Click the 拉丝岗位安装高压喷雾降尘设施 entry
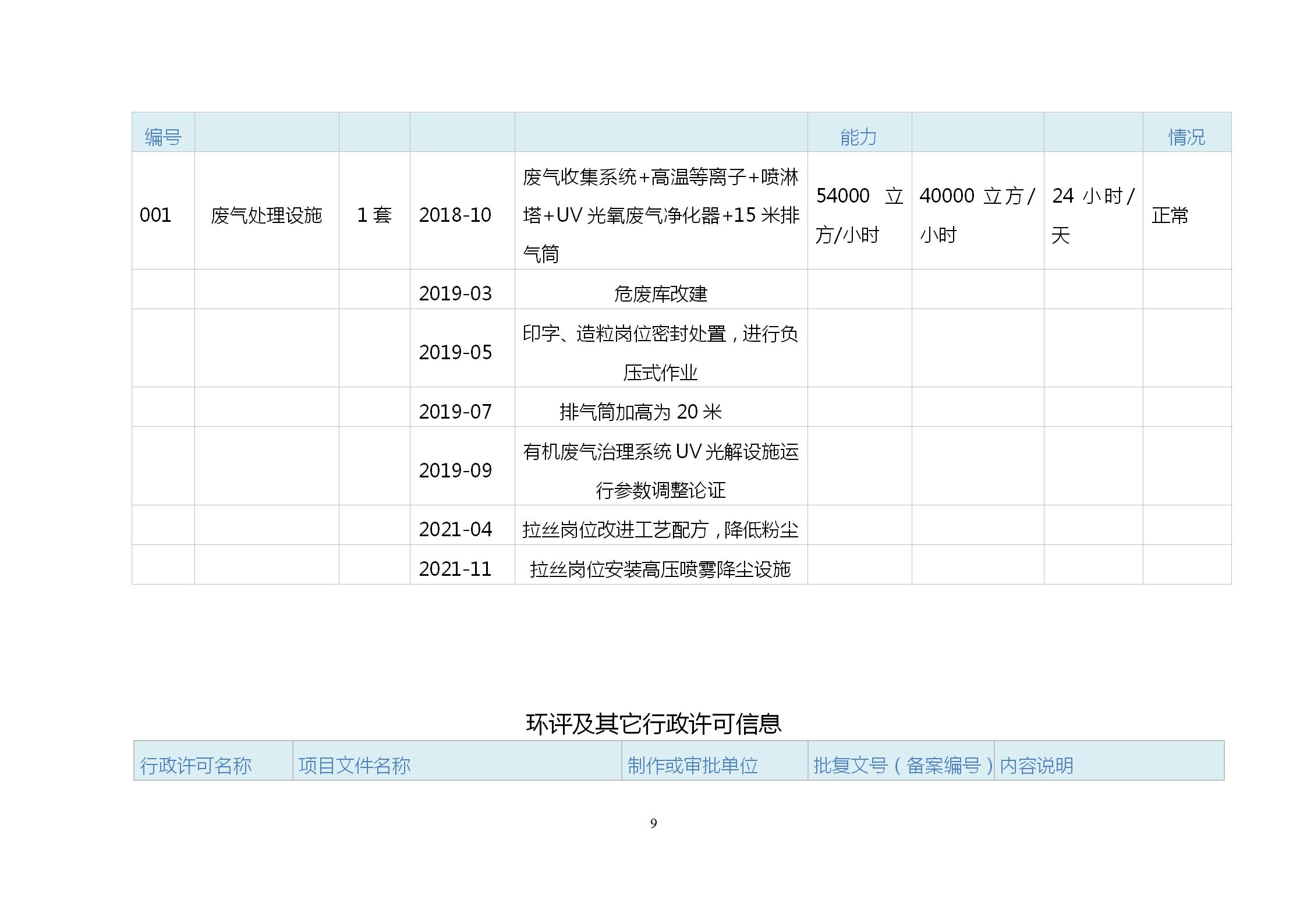The height and width of the screenshot is (924, 1307). tap(660, 569)
